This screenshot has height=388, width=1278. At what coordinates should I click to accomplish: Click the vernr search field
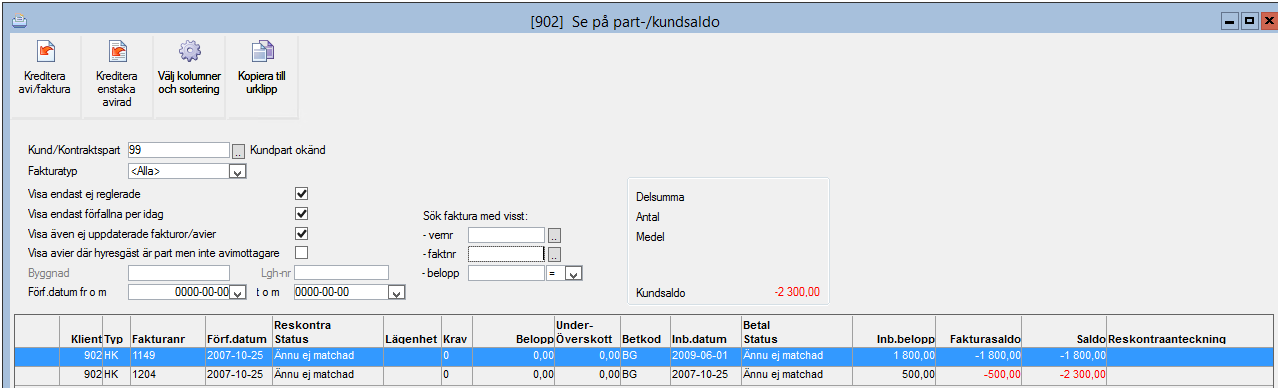tap(506, 235)
